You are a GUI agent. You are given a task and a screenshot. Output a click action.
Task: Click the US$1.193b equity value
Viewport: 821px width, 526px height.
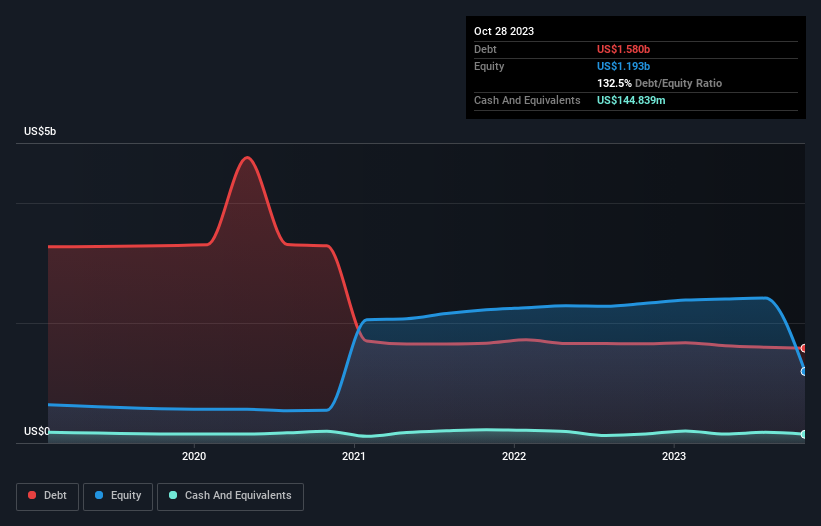pyautogui.click(x=623, y=66)
